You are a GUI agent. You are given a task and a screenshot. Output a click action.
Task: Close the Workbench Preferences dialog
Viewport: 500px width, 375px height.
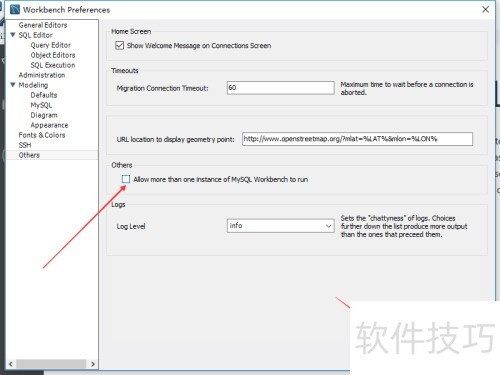(485, 10)
